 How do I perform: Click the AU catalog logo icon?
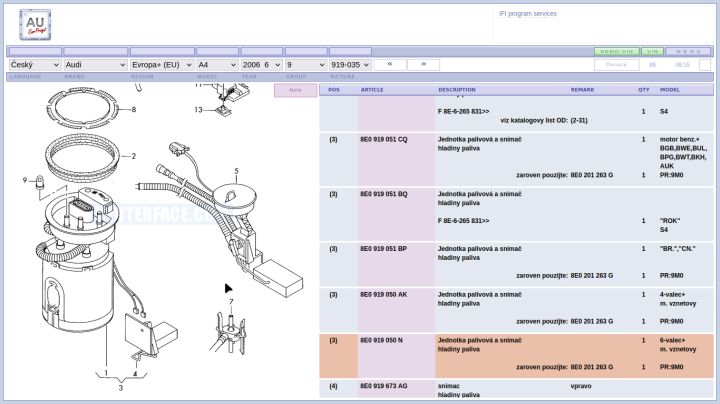pyautogui.click(x=35, y=25)
